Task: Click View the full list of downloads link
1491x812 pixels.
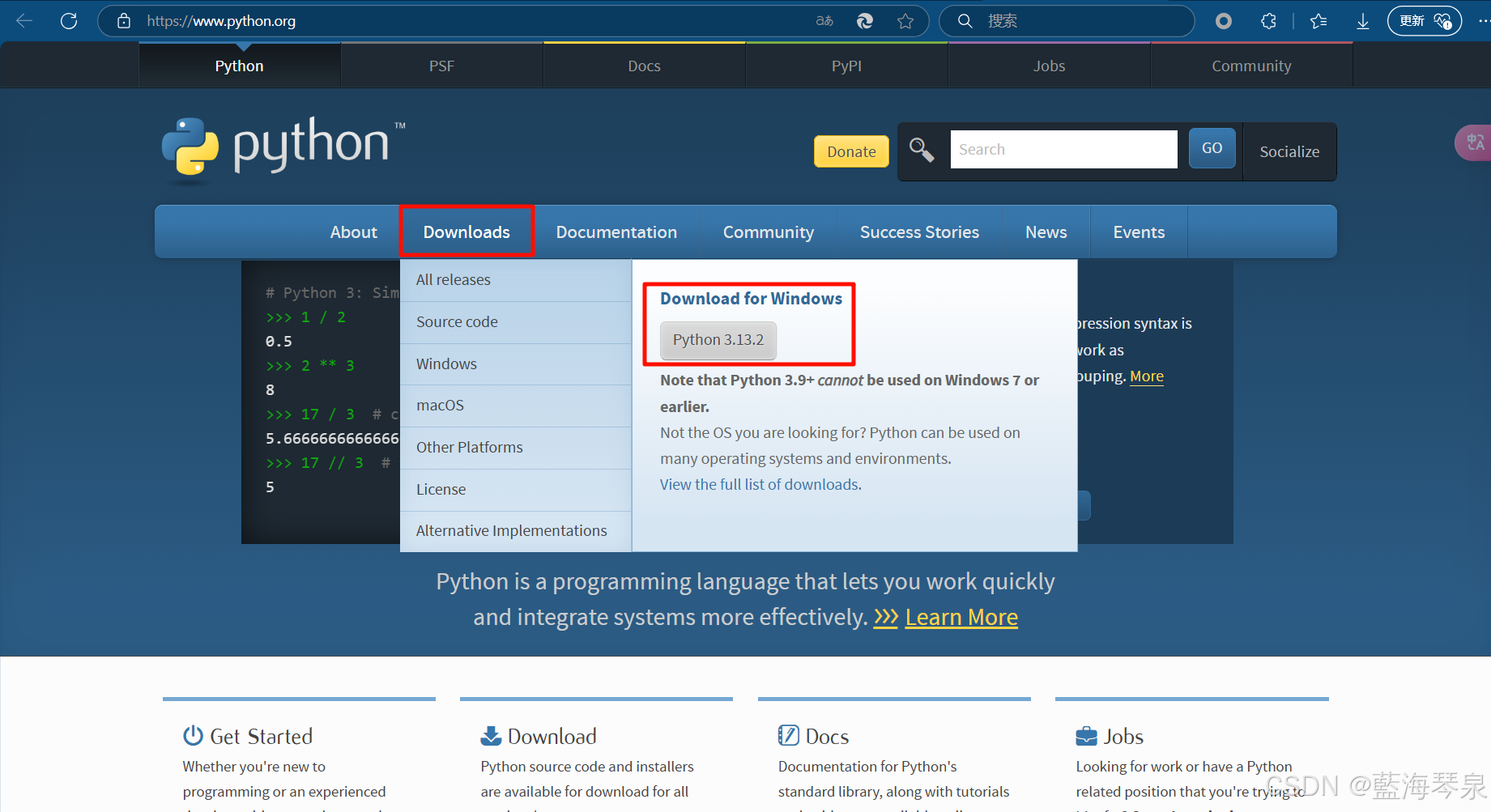Action: click(760, 484)
